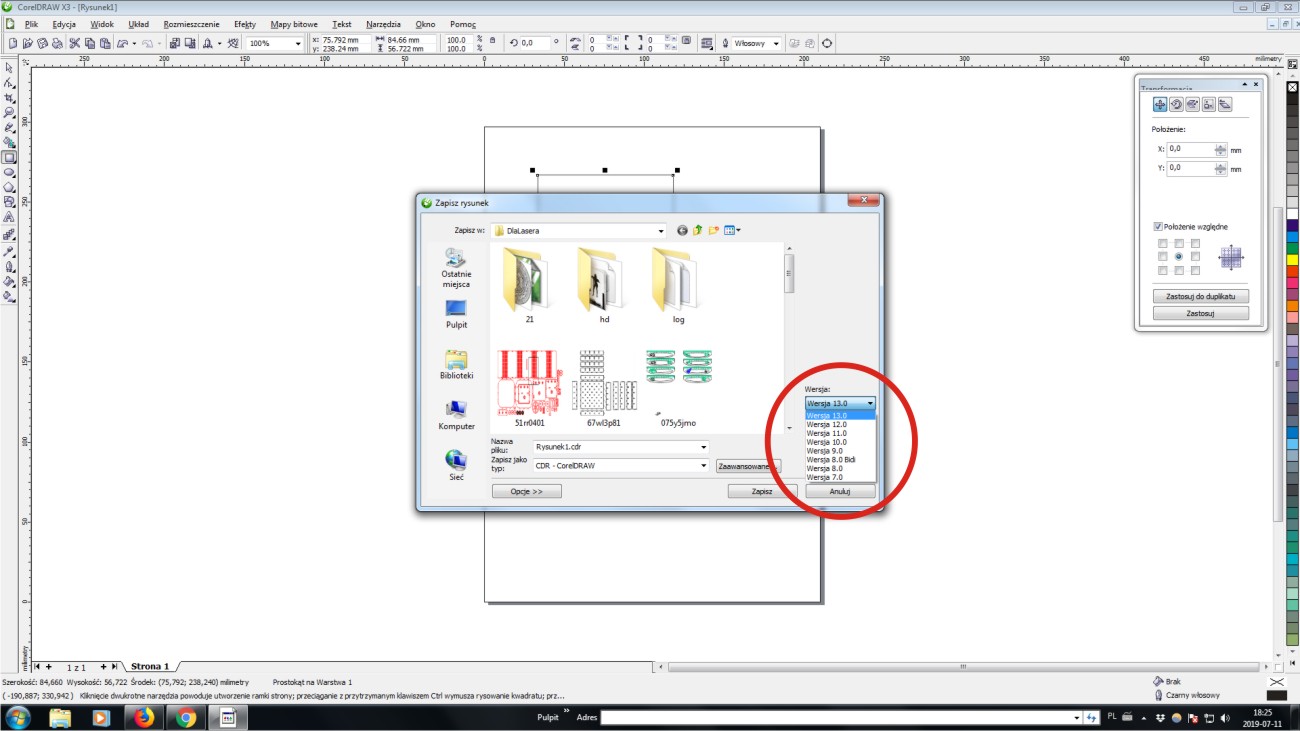Select the Fill bucket tool
Image resolution: width=1300 pixels, height=731 pixels.
click(9, 281)
